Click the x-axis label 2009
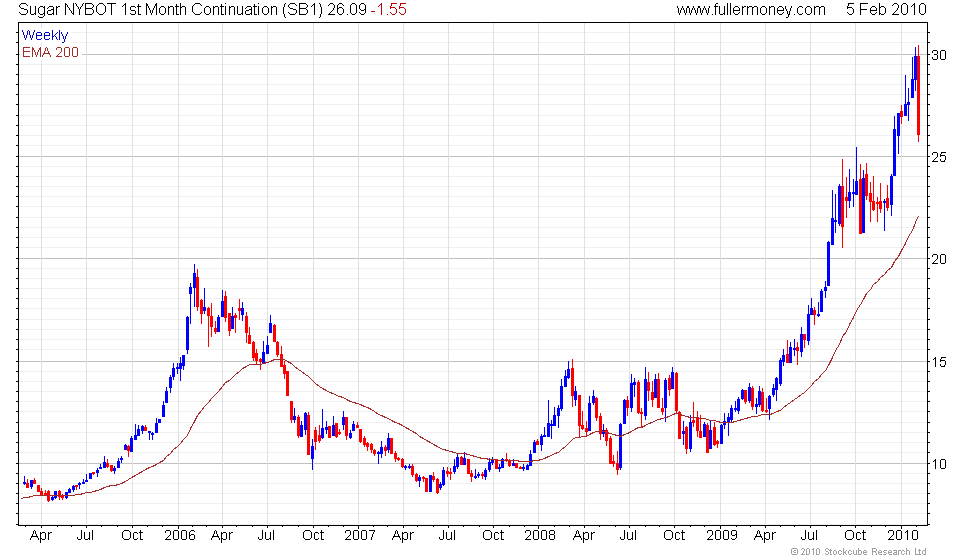980x560 pixels. (721, 536)
